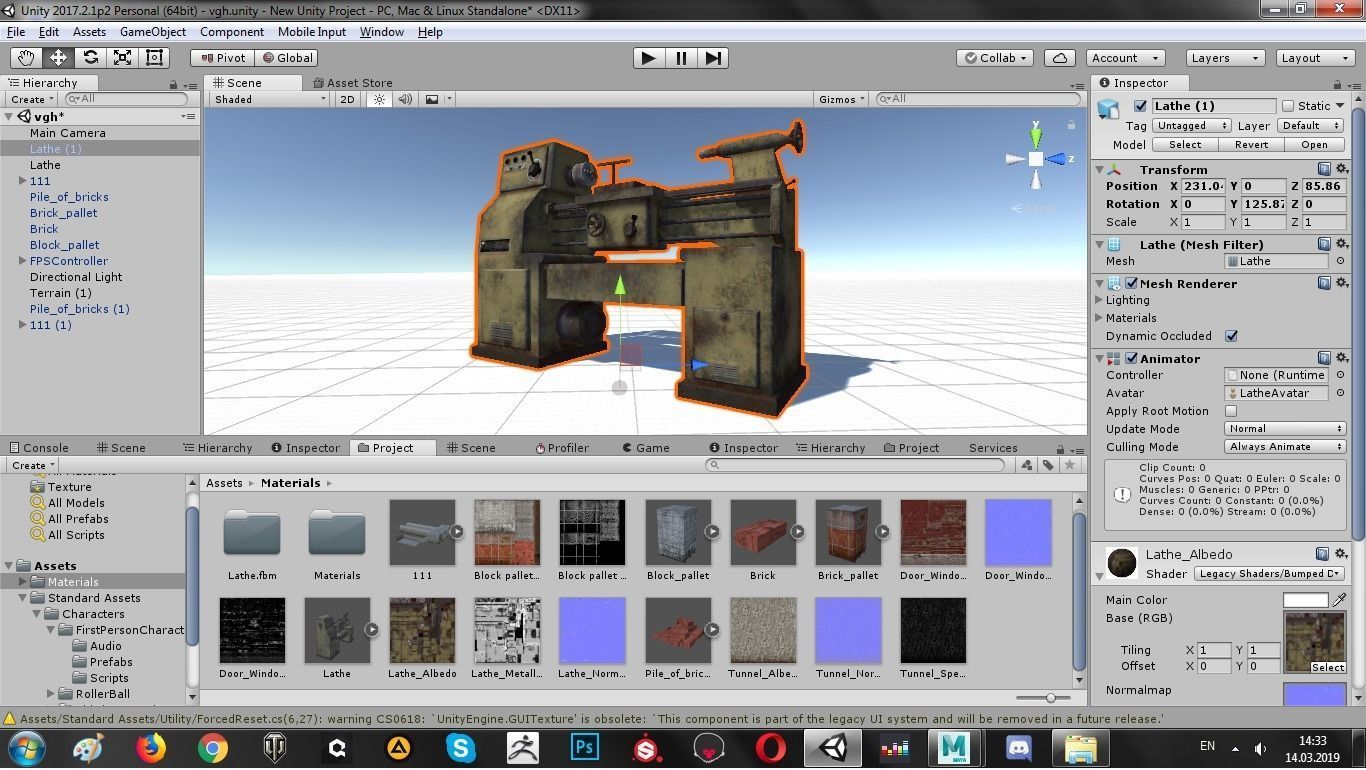This screenshot has height=770, width=1366.
Task: Click the Normalmap texture swatch
Action: pyautogui.click(x=1315, y=694)
